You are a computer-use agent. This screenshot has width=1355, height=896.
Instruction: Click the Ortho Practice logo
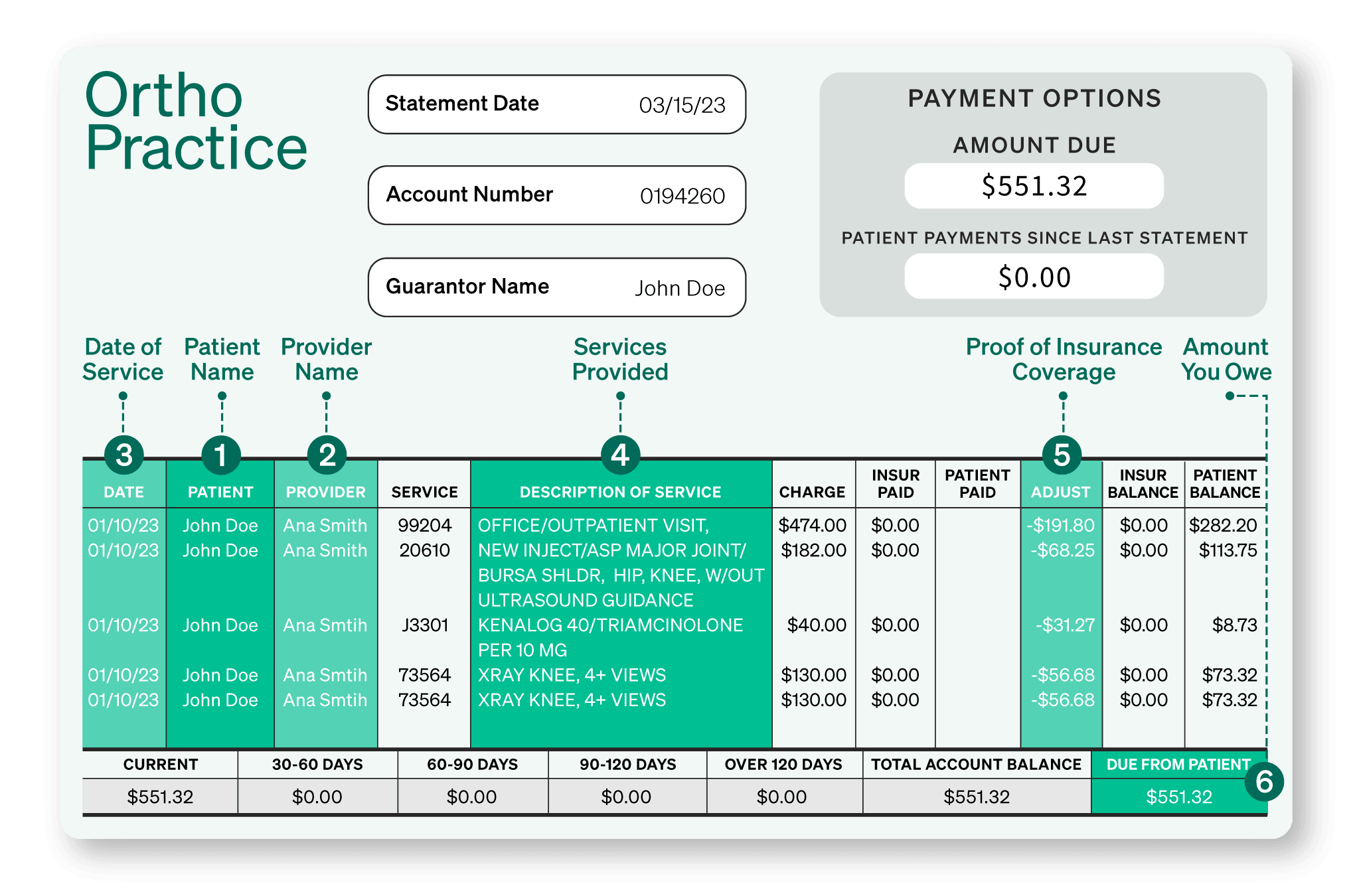pyautogui.click(x=196, y=121)
